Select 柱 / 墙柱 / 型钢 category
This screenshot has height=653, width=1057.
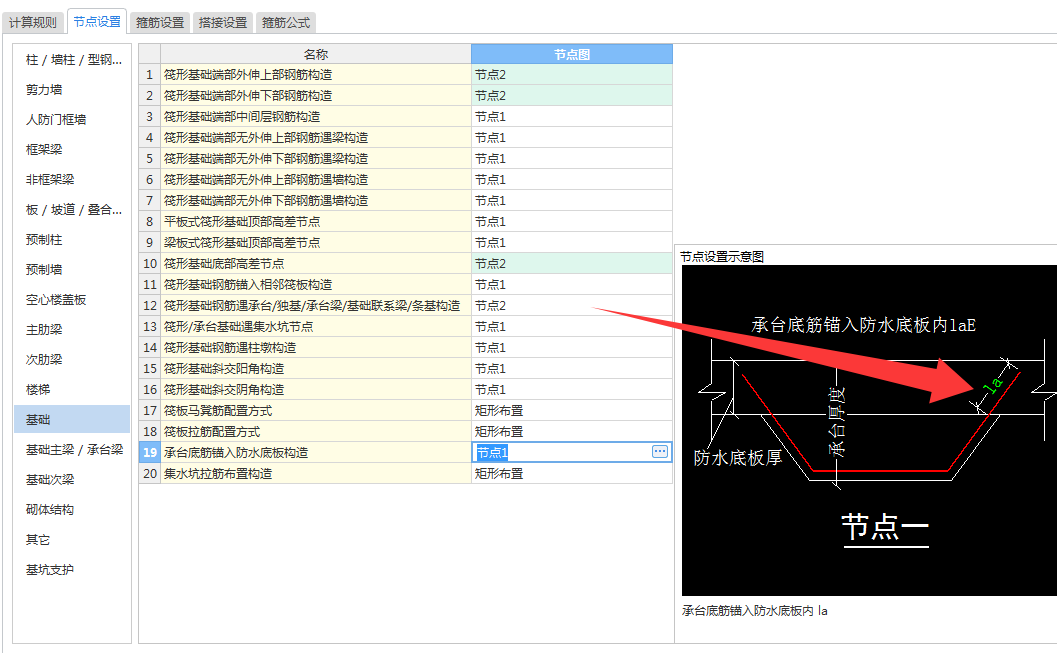[x=73, y=59]
